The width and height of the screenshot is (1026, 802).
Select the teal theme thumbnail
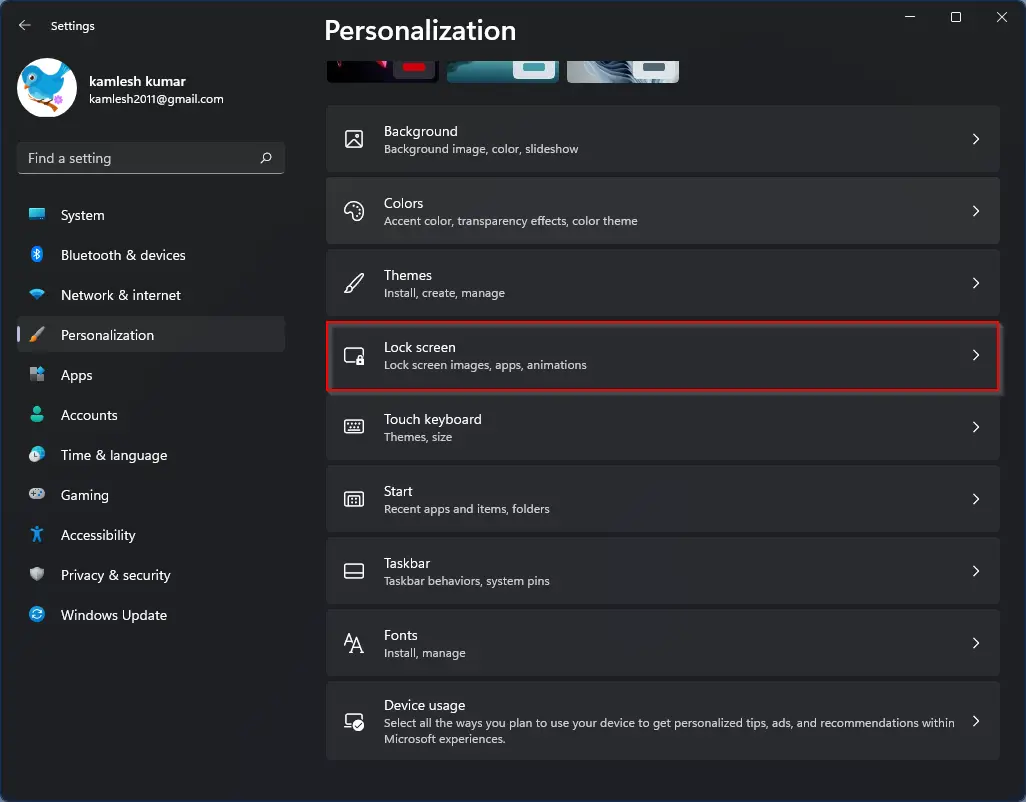click(503, 71)
